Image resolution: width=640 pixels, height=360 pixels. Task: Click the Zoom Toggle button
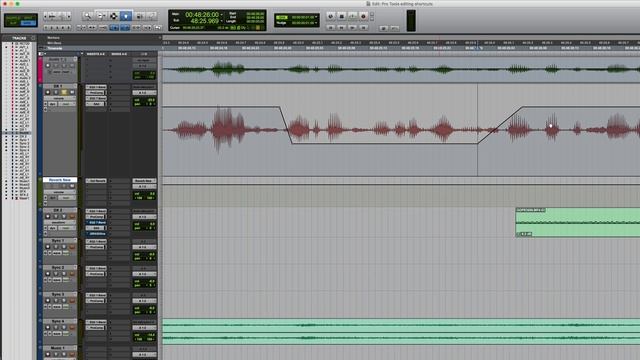pos(81,27)
